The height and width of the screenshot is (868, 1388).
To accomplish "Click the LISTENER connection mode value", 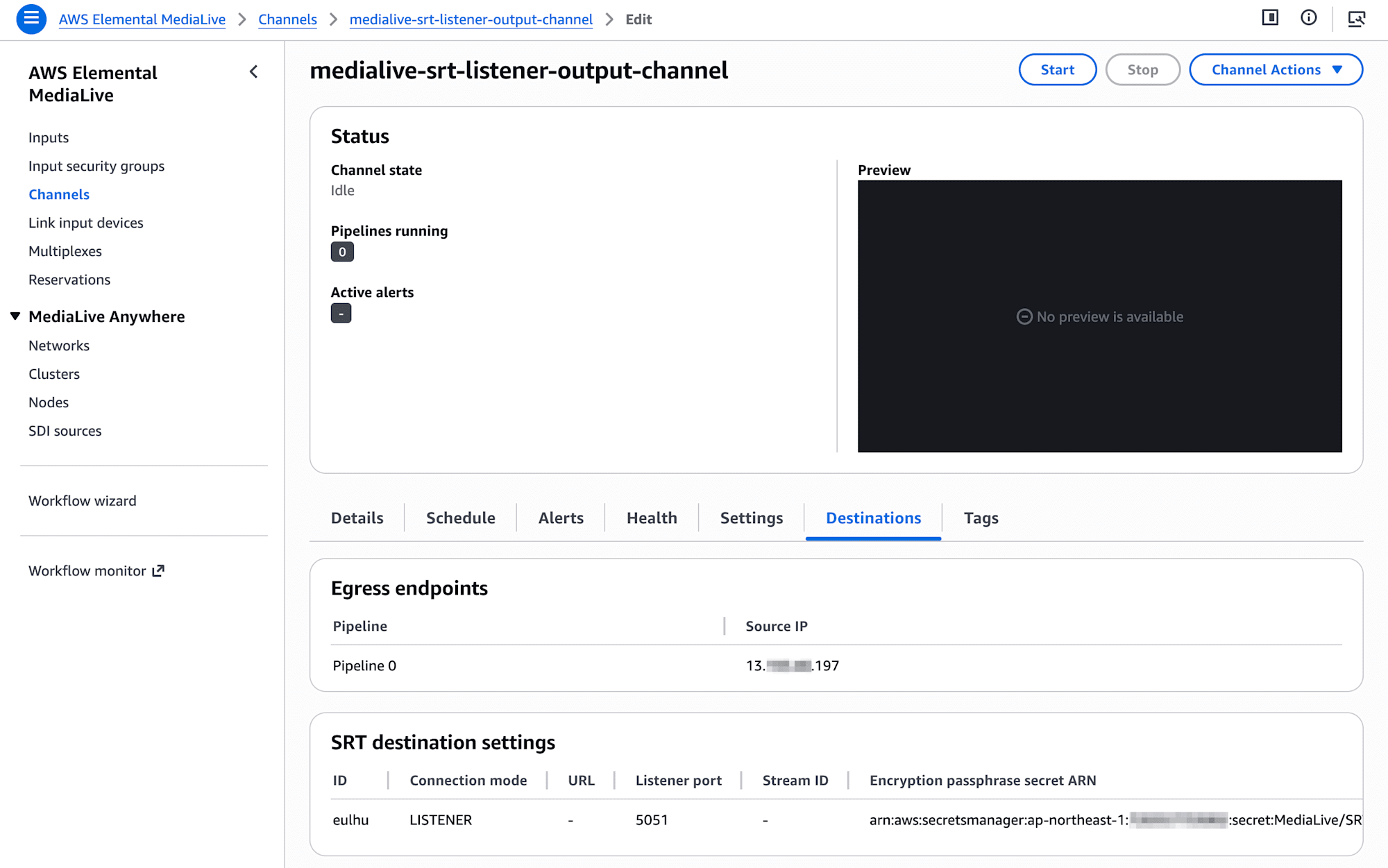I will [x=441, y=819].
